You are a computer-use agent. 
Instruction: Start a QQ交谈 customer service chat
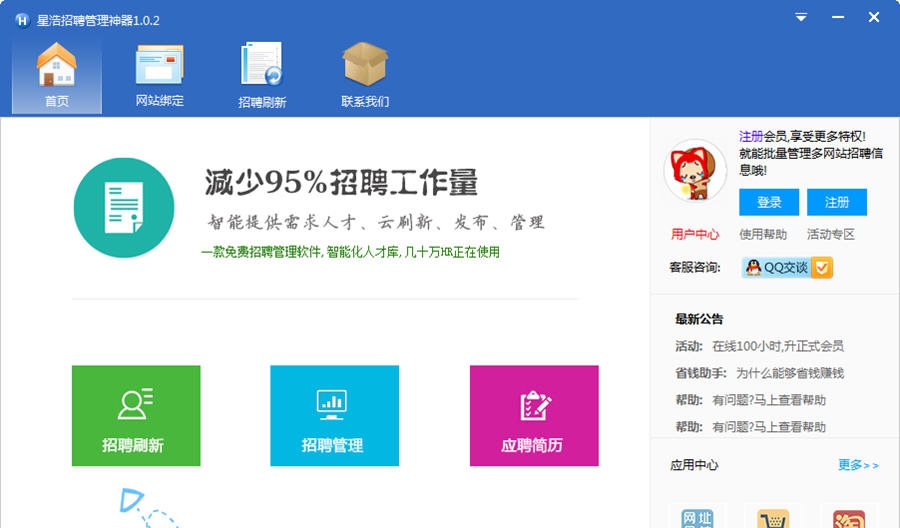coord(787,267)
